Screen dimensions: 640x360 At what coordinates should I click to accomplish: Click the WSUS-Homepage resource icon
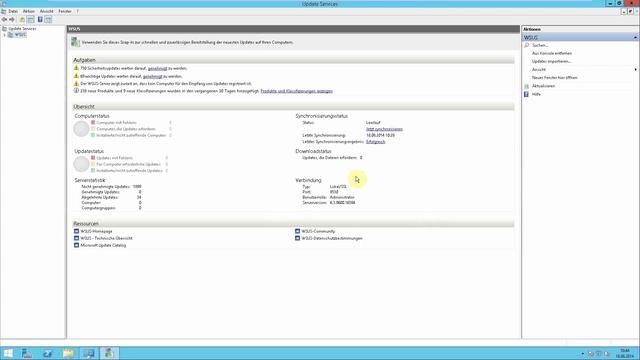(x=76, y=231)
